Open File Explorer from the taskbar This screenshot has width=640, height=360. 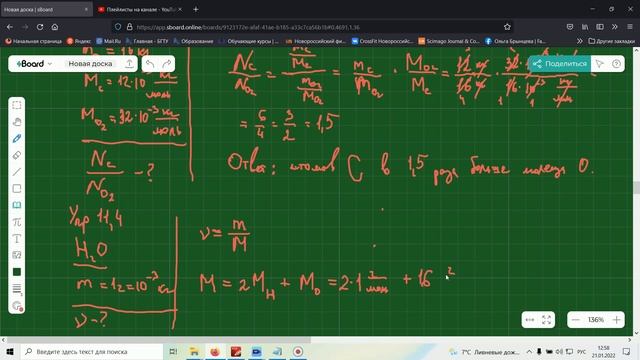pyautogui.click(x=194, y=351)
